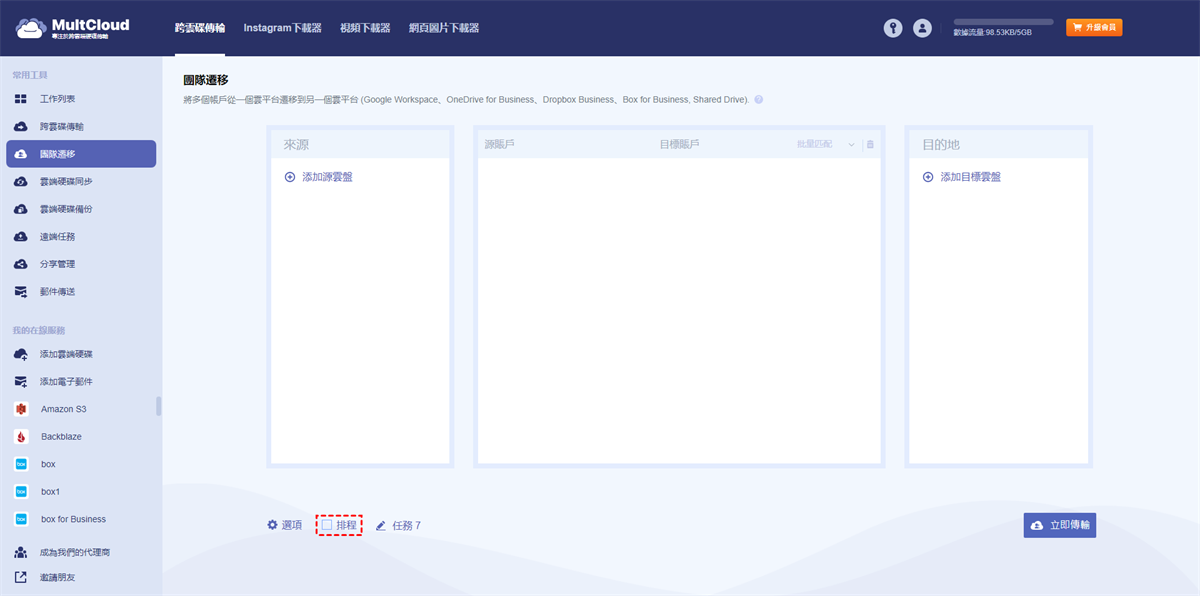The height and width of the screenshot is (596, 1200).
Task: Open the key icon in header
Action: point(893,29)
